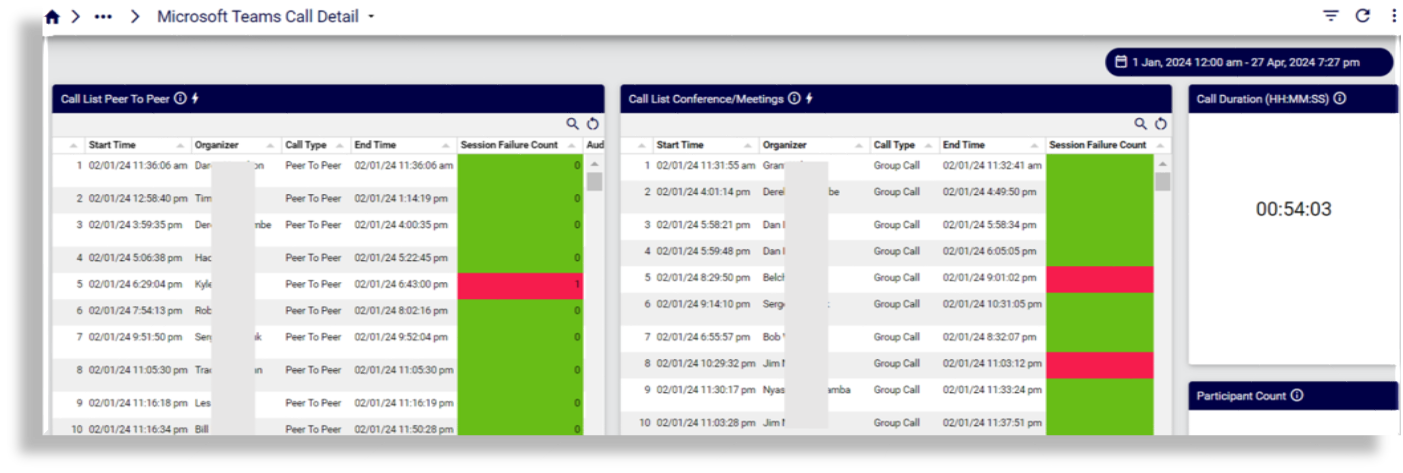Search in the Peer To Peer call list

pyautogui.click(x=573, y=124)
